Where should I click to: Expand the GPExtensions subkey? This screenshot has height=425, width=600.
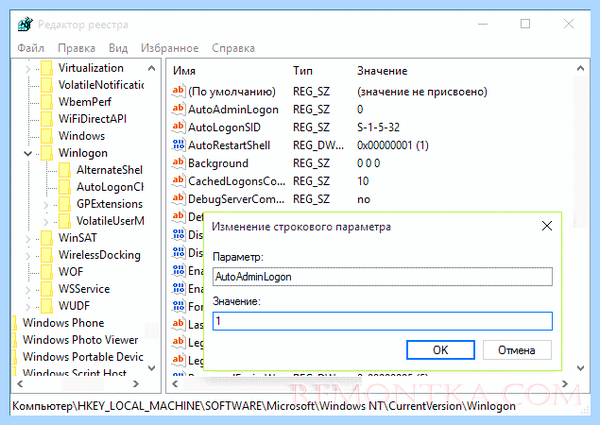coord(46,205)
